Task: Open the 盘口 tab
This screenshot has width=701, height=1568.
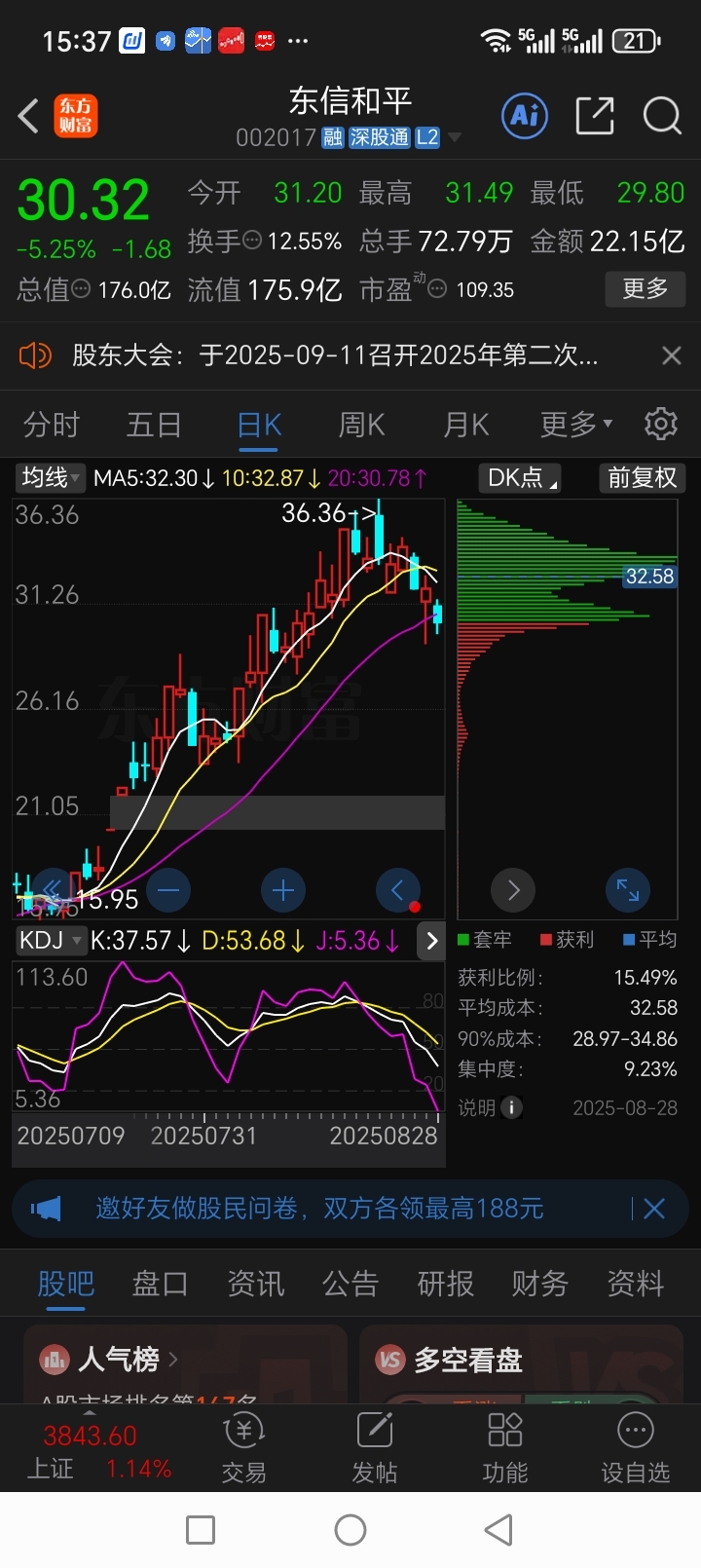Action: pos(161,1284)
